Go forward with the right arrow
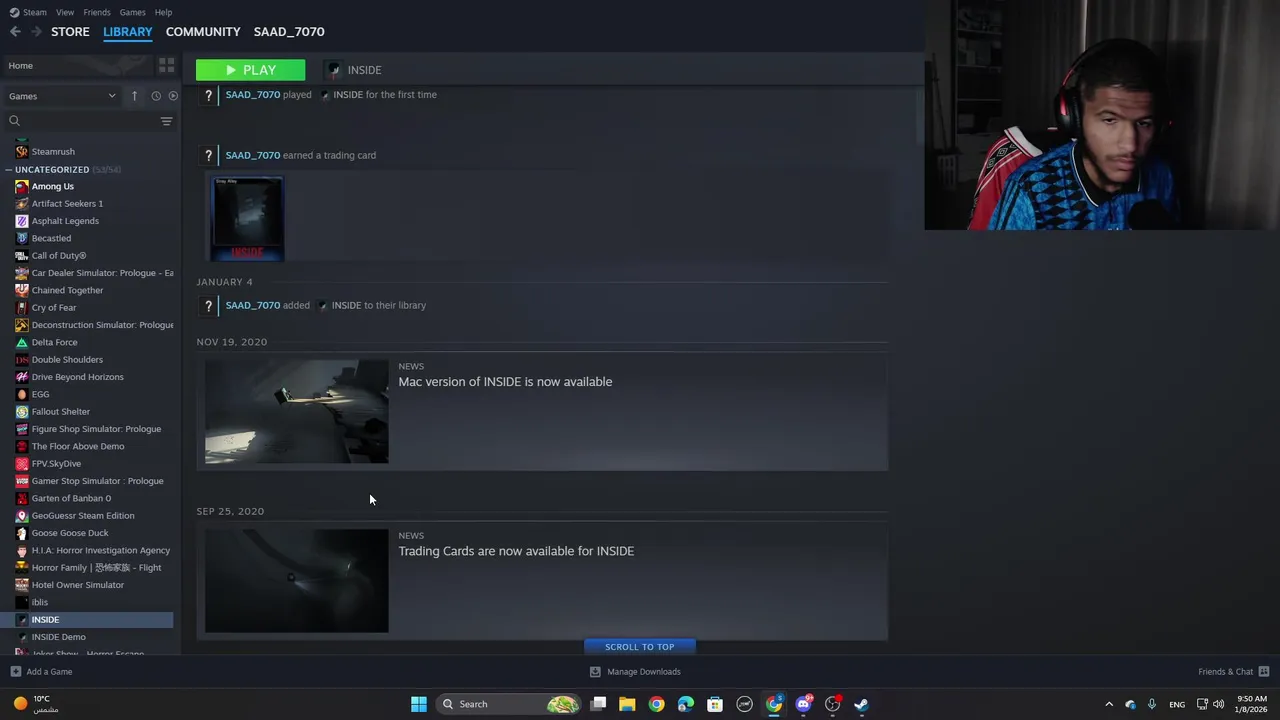This screenshot has height=720, width=1280. [36, 32]
